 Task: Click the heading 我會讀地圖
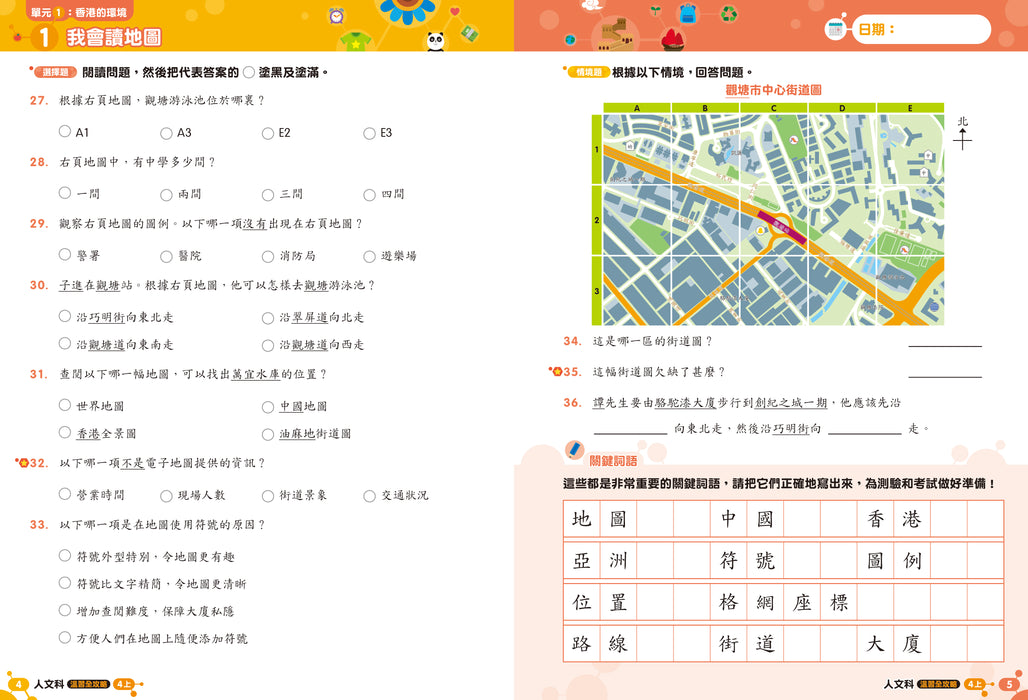(x=114, y=37)
